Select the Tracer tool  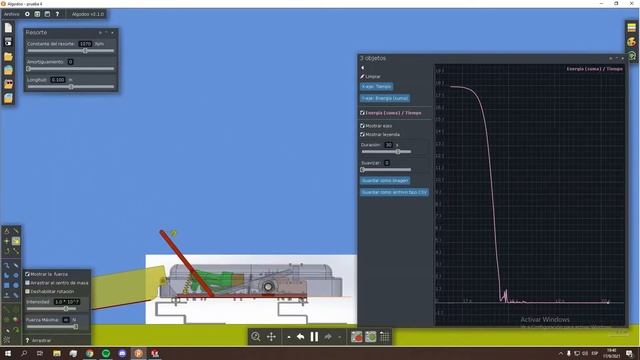tap(16, 329)
